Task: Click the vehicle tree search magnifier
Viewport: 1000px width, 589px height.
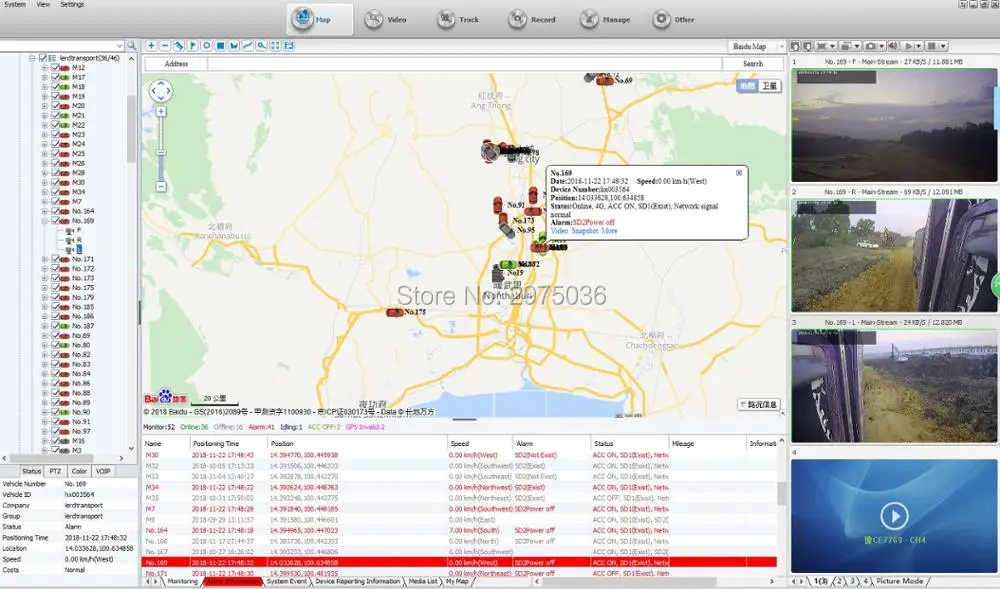Action: [x=131, y=46]
